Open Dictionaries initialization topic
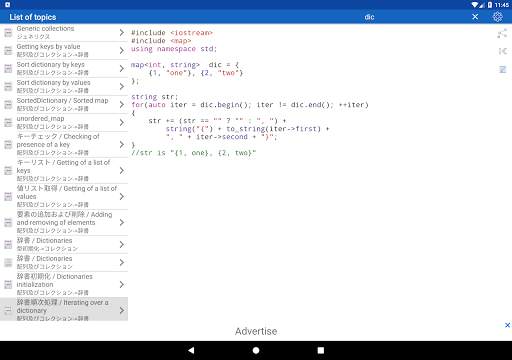This screenshot has height=360, width=512. click(x=64, y=284)
